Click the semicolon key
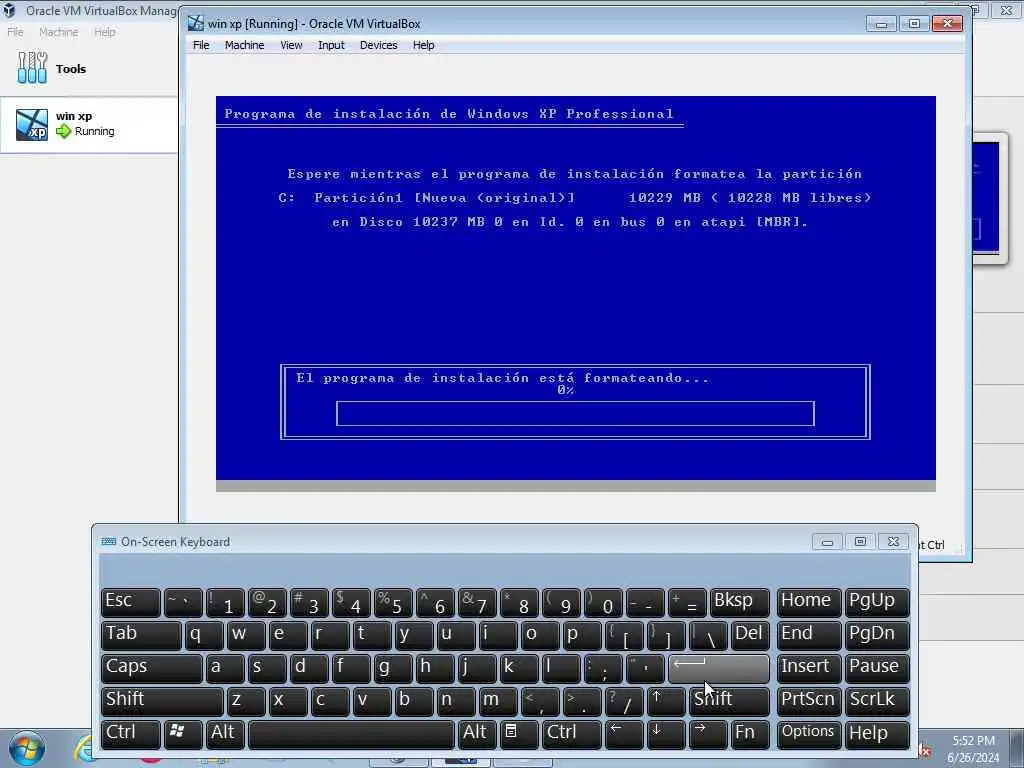Screen dimensions: 1024x768 (603, 667)
